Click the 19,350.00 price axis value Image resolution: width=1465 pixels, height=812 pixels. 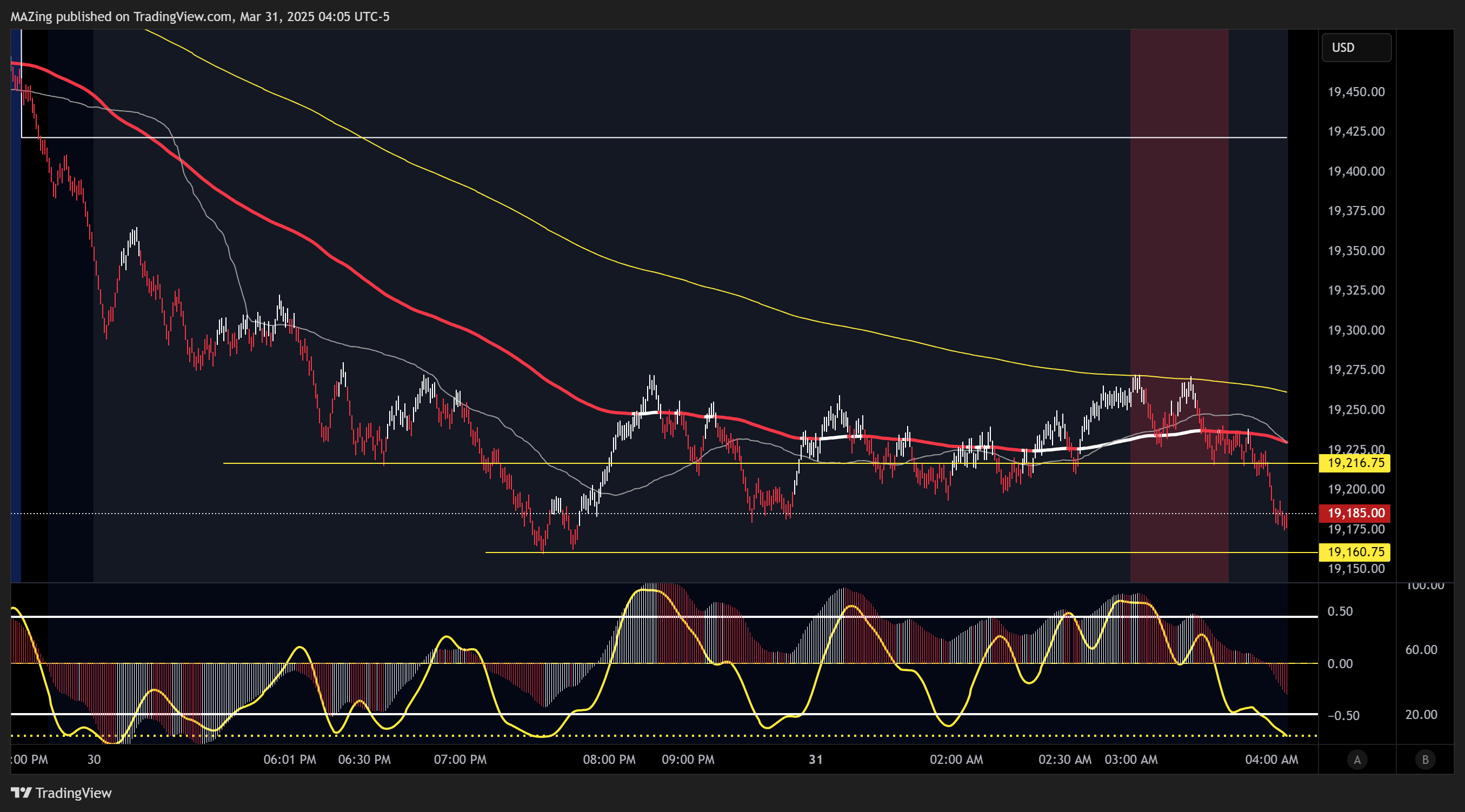(1356, 251)
